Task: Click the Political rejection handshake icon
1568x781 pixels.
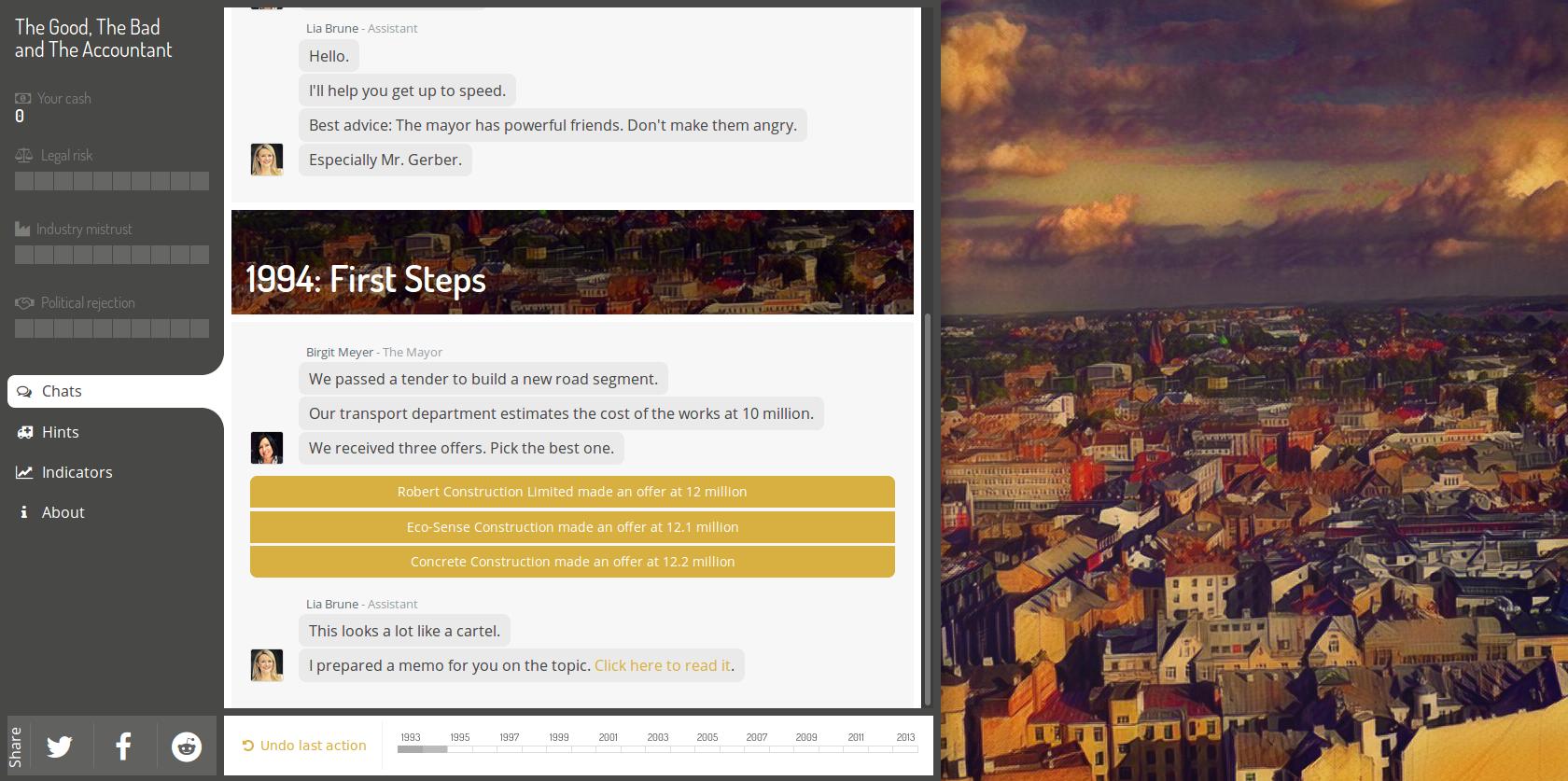Action: tap(24, 303)
